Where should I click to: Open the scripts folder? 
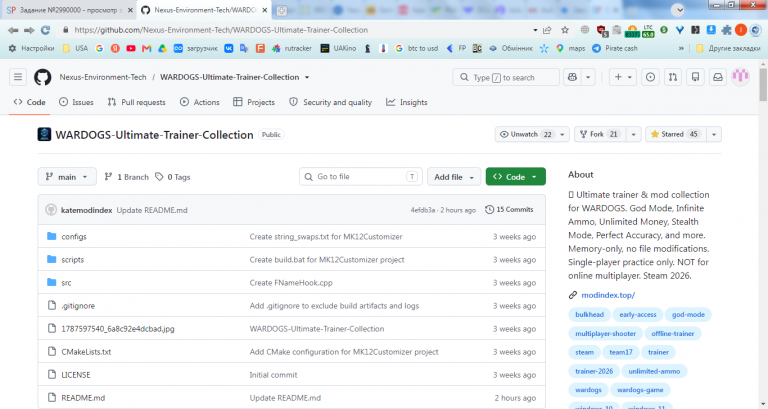point(72,260)
